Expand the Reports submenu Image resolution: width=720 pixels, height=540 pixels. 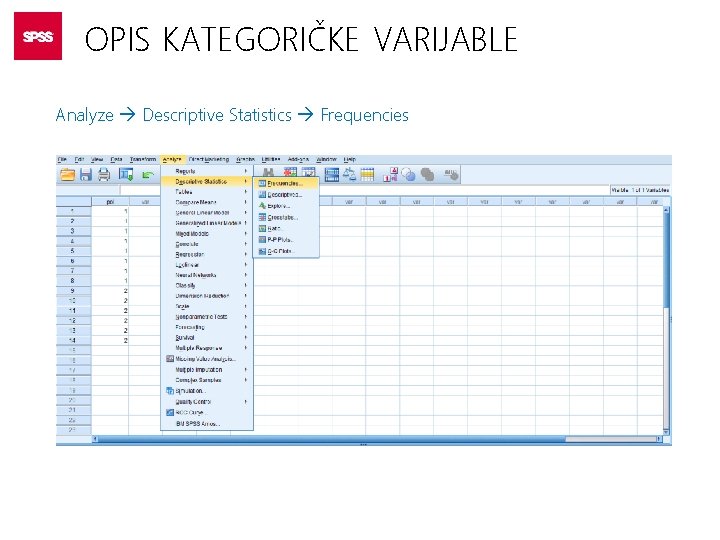[207, 171]
